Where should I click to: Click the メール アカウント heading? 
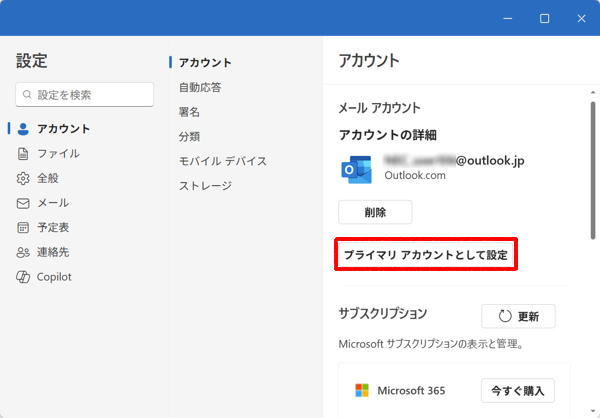pyautogui.click(x=380, y=108)
